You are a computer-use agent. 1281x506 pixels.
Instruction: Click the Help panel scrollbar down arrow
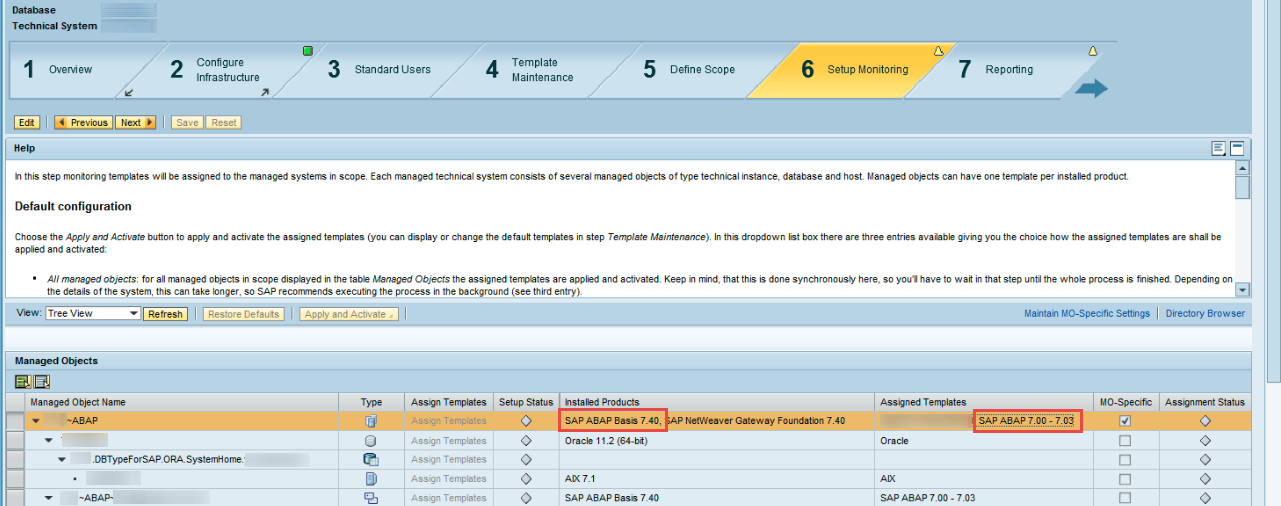(1242, 290)
